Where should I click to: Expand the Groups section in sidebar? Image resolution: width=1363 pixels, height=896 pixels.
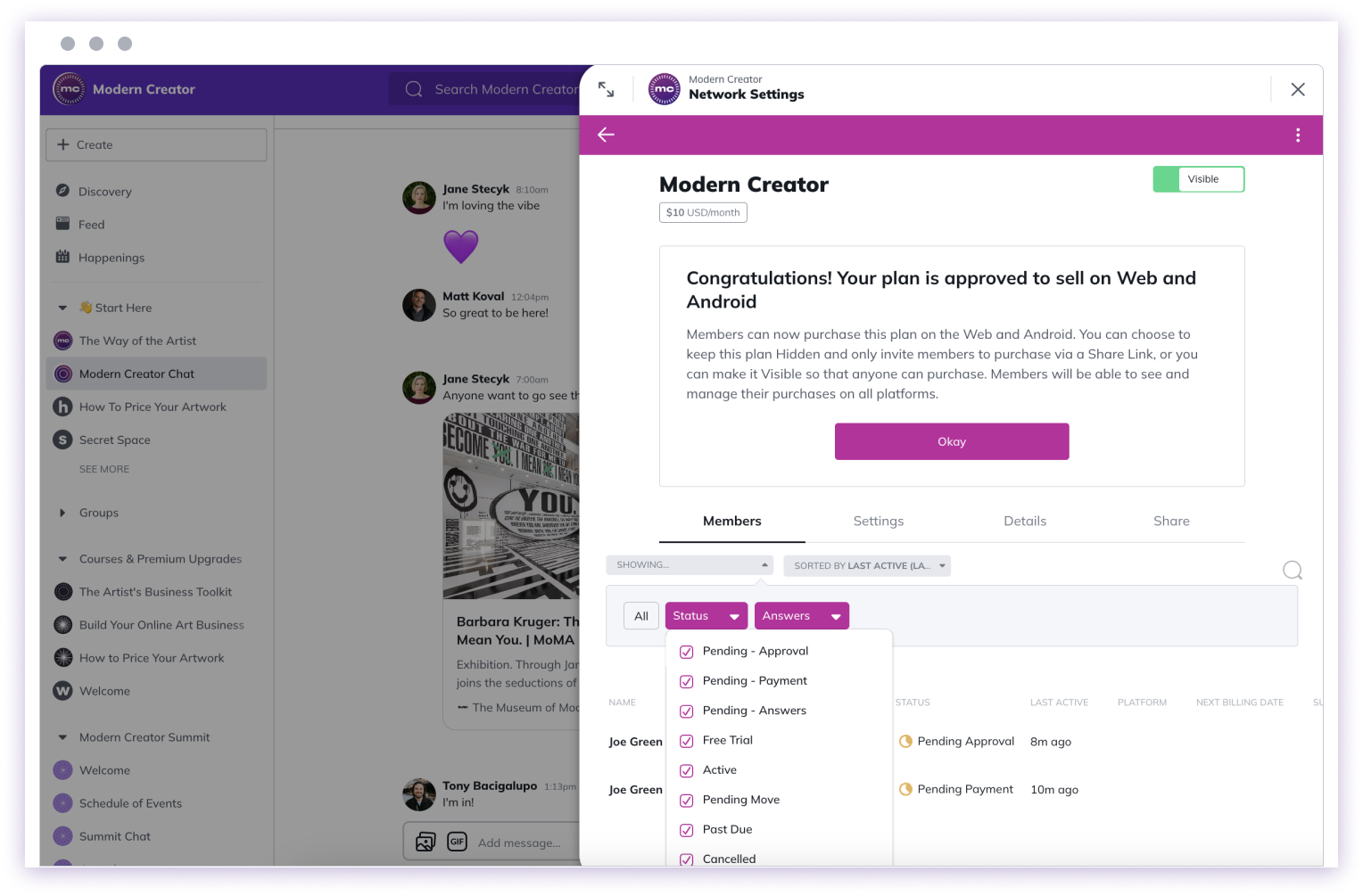tap(62, 513)
